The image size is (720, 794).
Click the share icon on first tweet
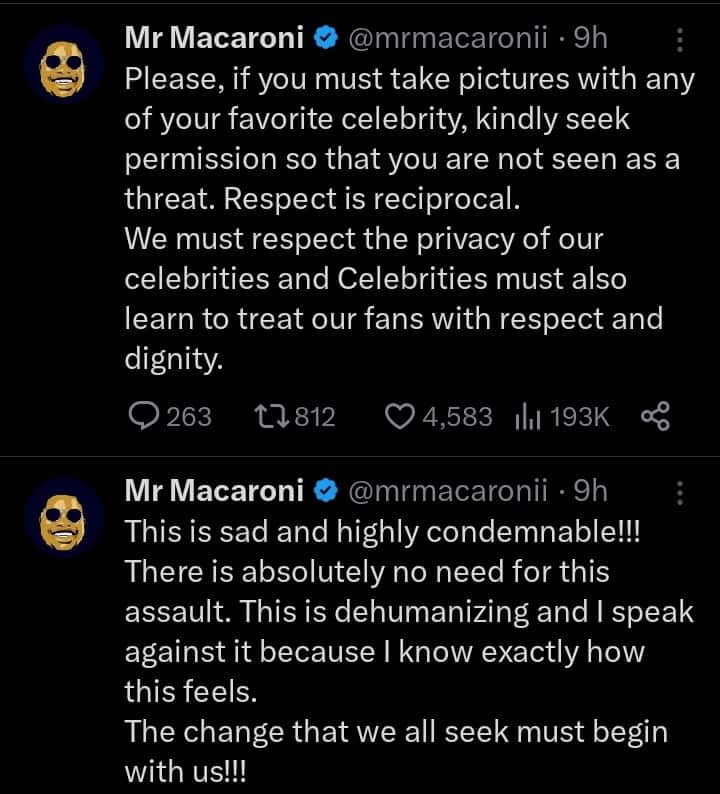tap(655, 416)
